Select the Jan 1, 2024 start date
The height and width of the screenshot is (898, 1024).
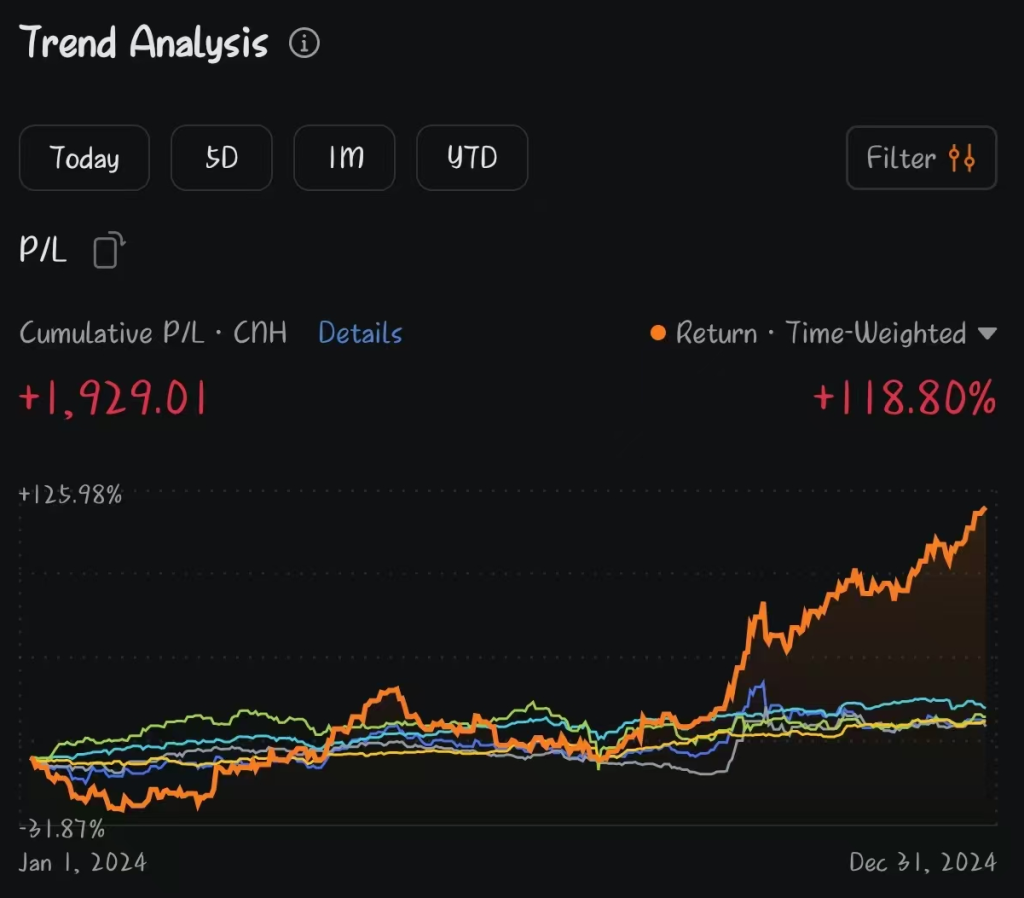click(83, 862)
